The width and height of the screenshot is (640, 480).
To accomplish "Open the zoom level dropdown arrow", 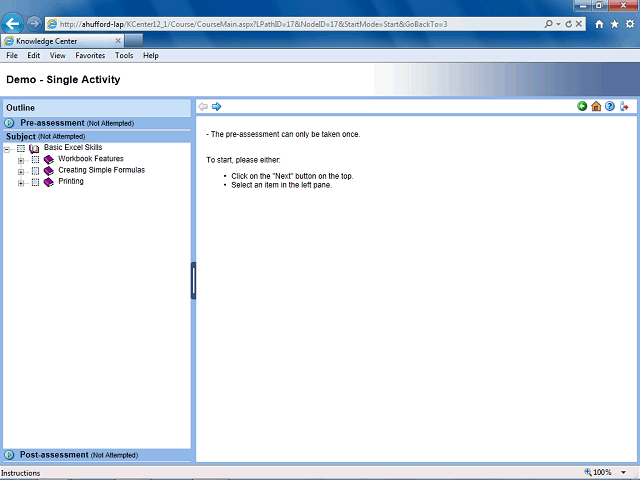I will tap(623, 473).
